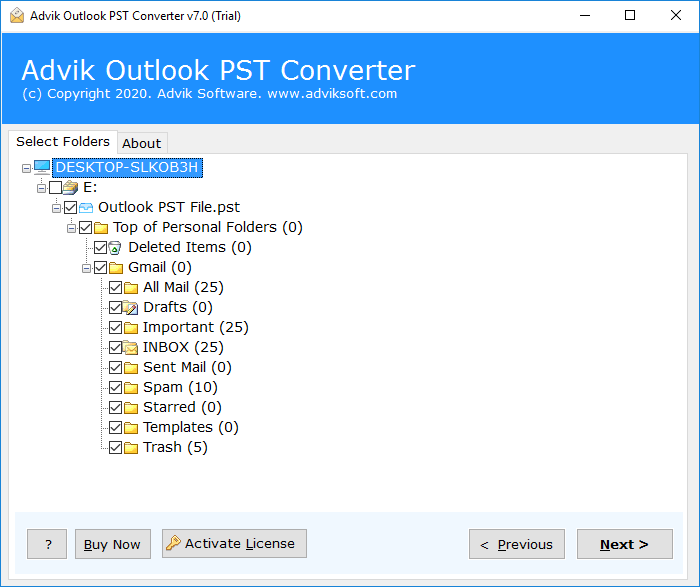
Task: Go back with the Previous button
Action: pos(517,544)
